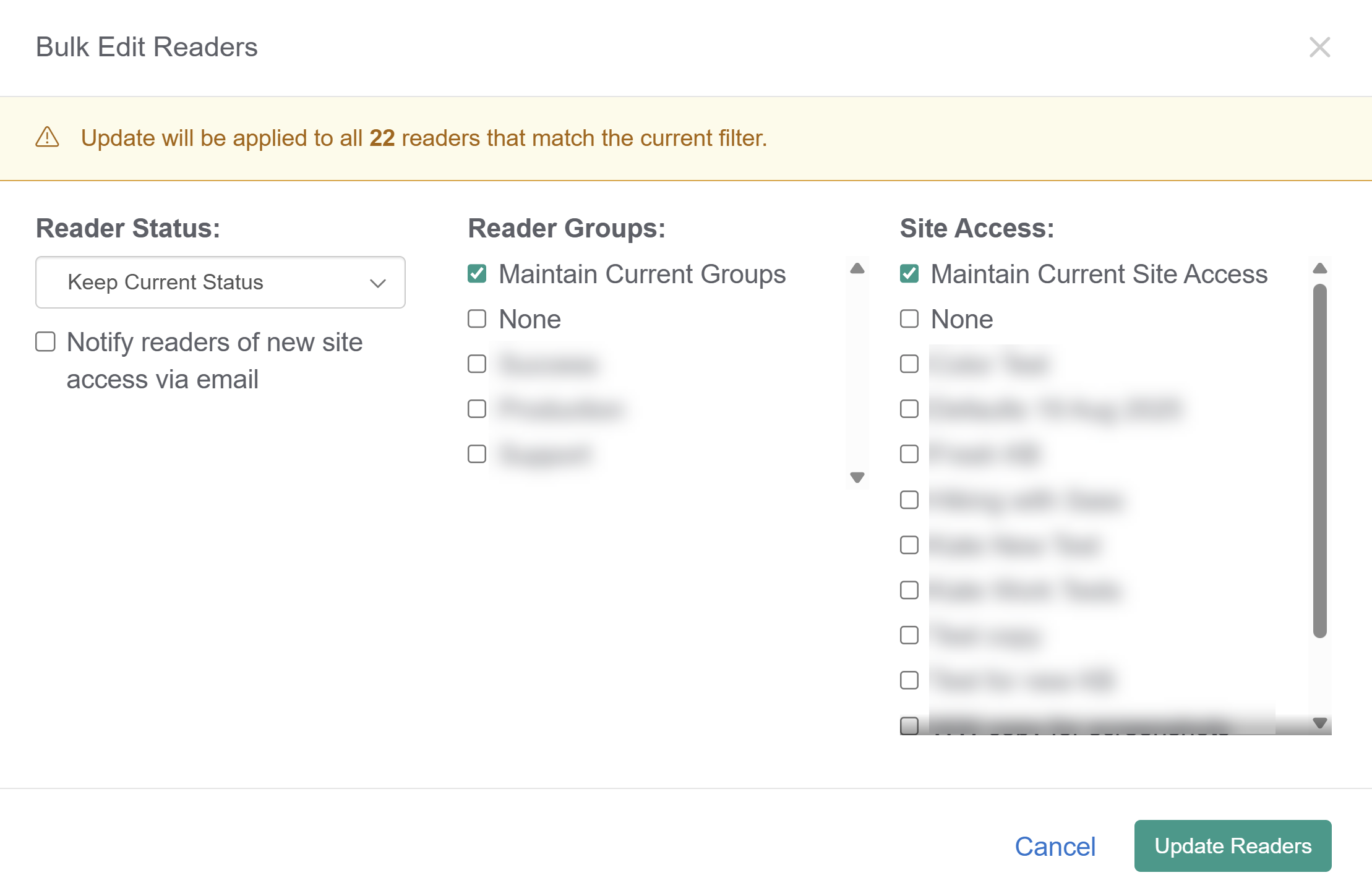Uncheck Maintain Current Site Access
The height and width of the screenshot is (896, 1372).
pyautogui.click(x=909, y=273)
